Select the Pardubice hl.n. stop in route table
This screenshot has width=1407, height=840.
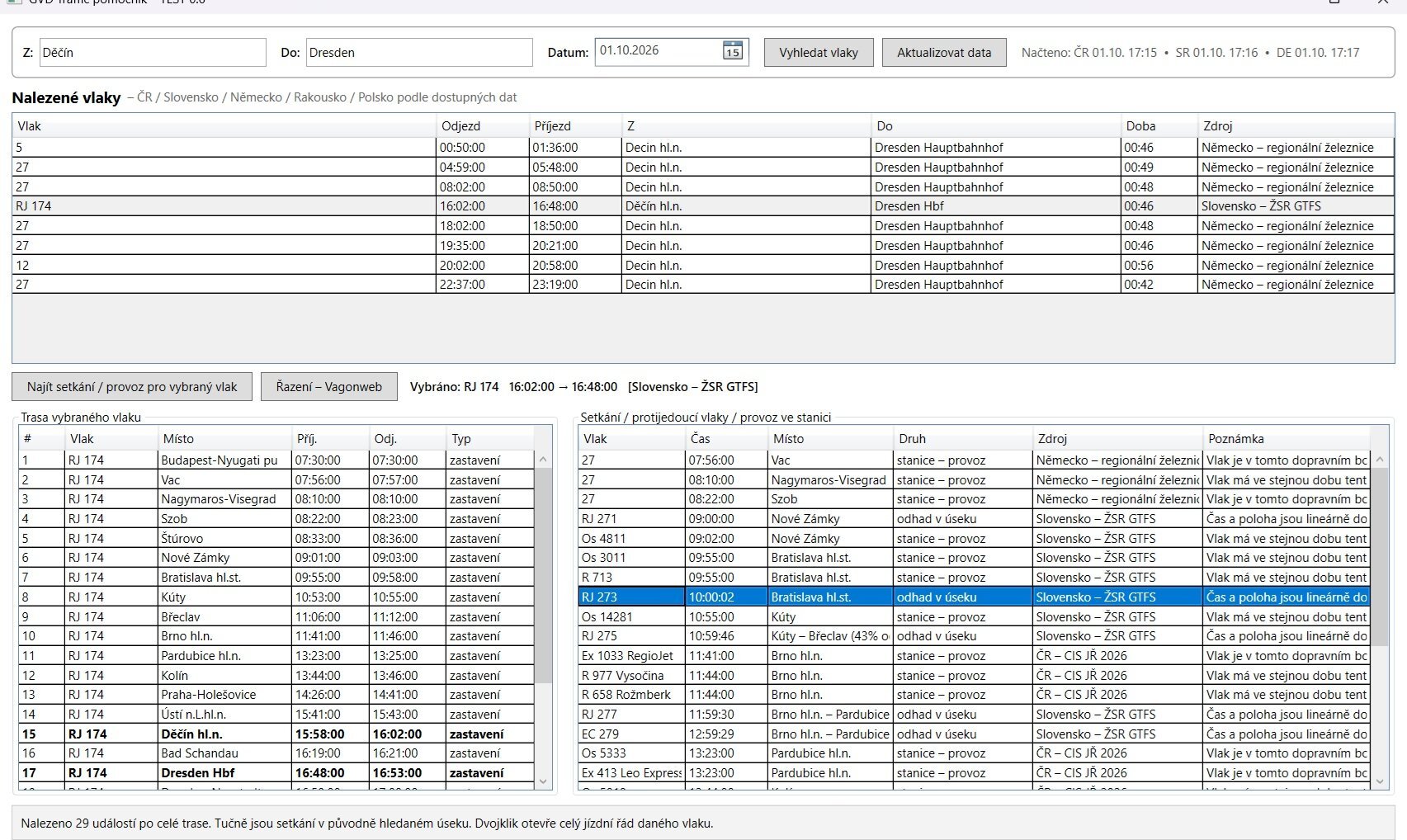point(276,656)
